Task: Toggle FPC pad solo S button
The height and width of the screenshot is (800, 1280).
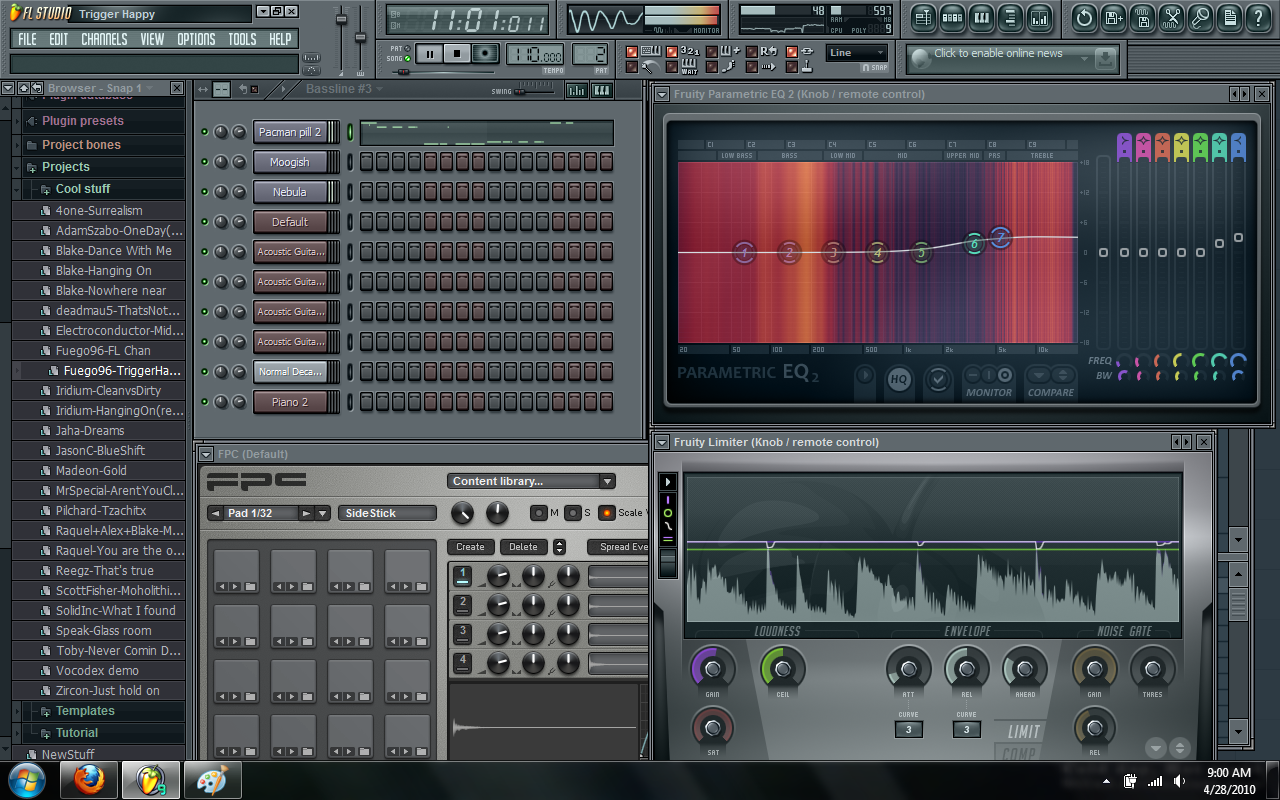Action: tap(572, 513)
